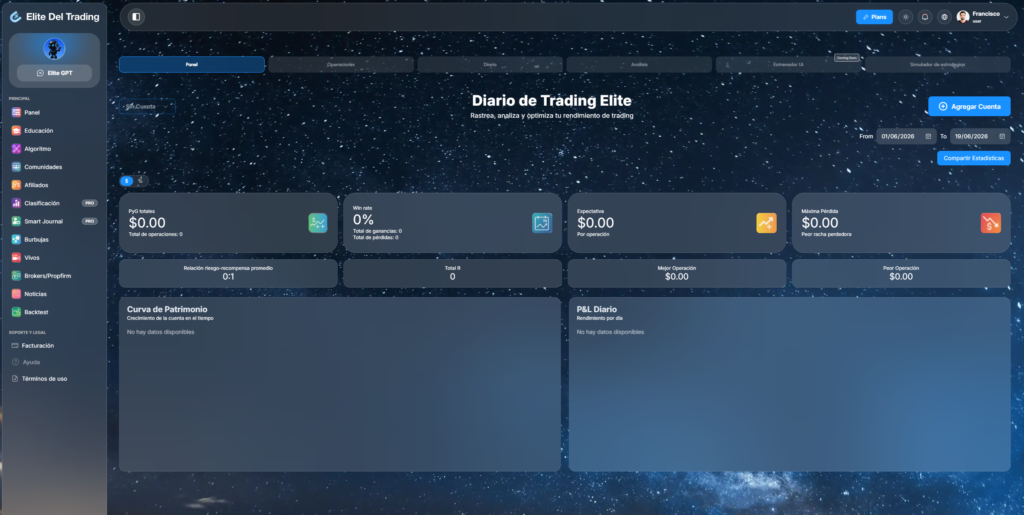
Task: Open the From date calendar icon
Action: click(928, 136)
